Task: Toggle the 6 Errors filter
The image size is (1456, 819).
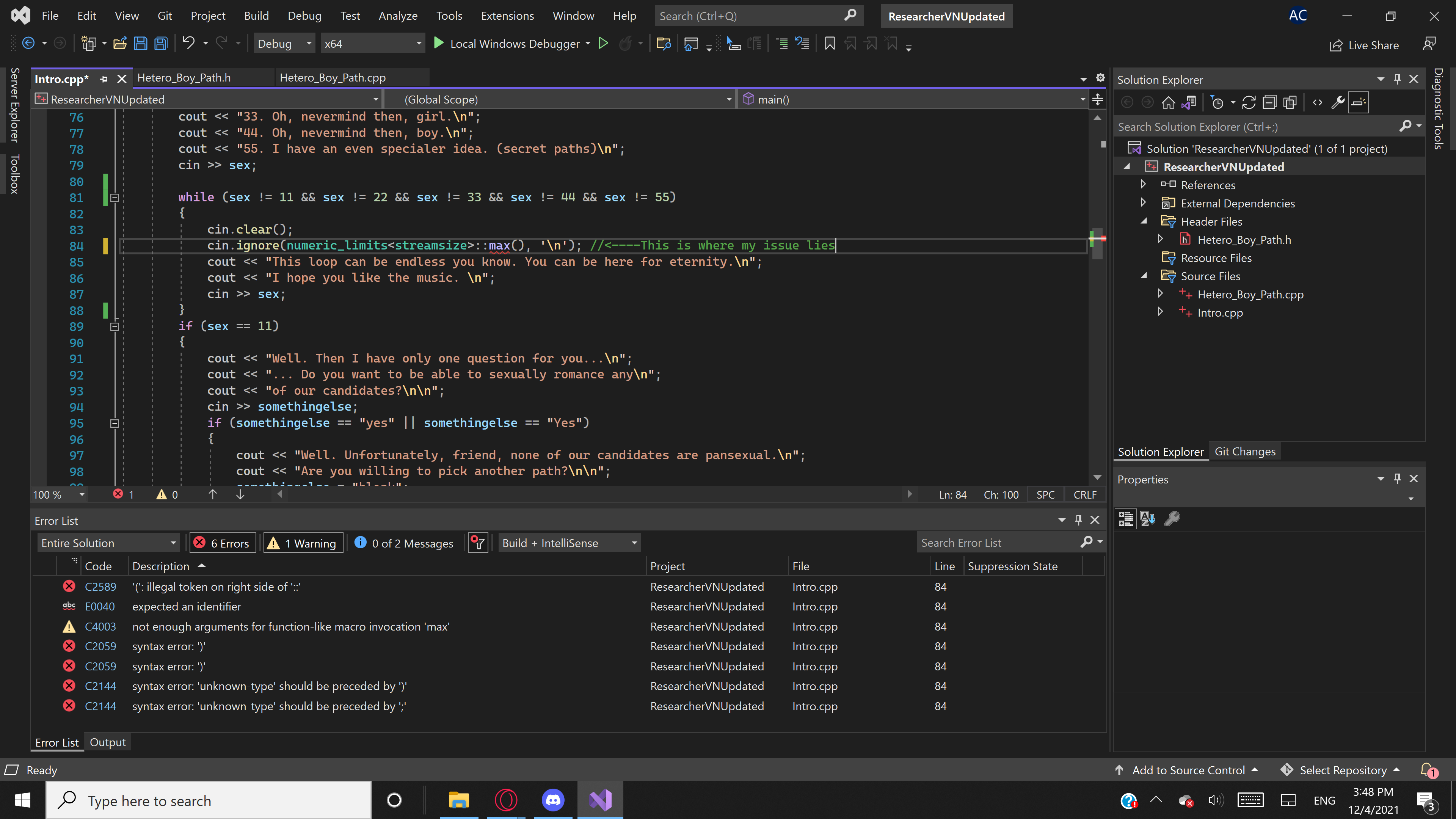Action: (222, 543)
